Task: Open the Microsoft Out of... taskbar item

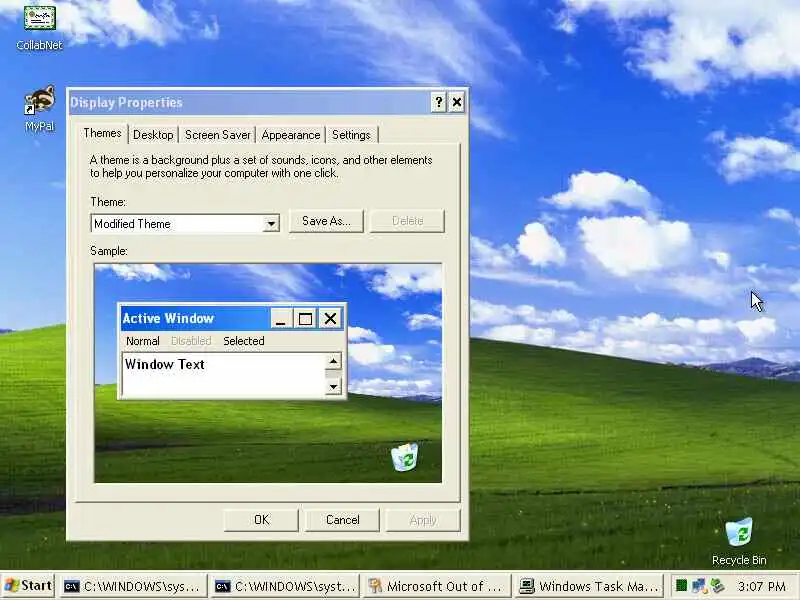Action: 437,586
